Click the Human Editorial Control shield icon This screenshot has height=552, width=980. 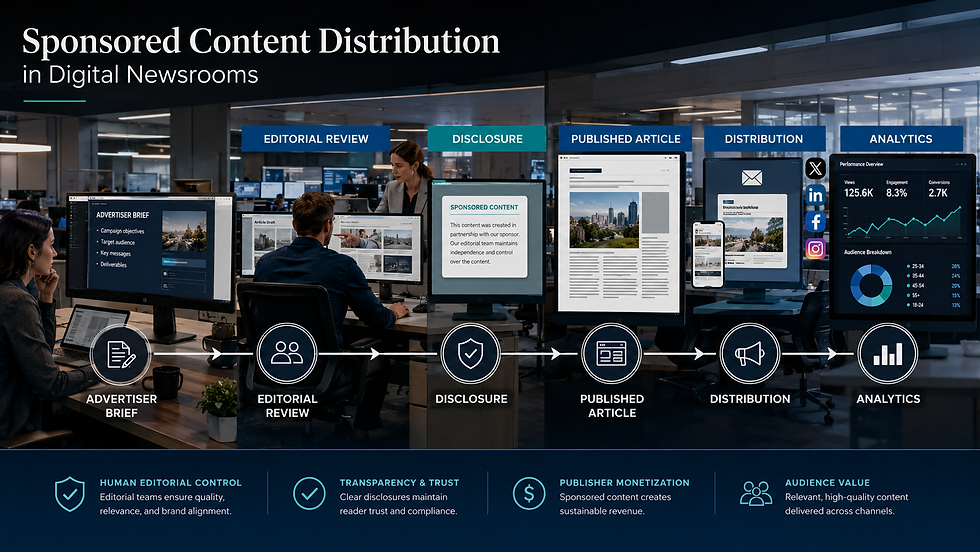pyautogui.click(x=70, y=494)
